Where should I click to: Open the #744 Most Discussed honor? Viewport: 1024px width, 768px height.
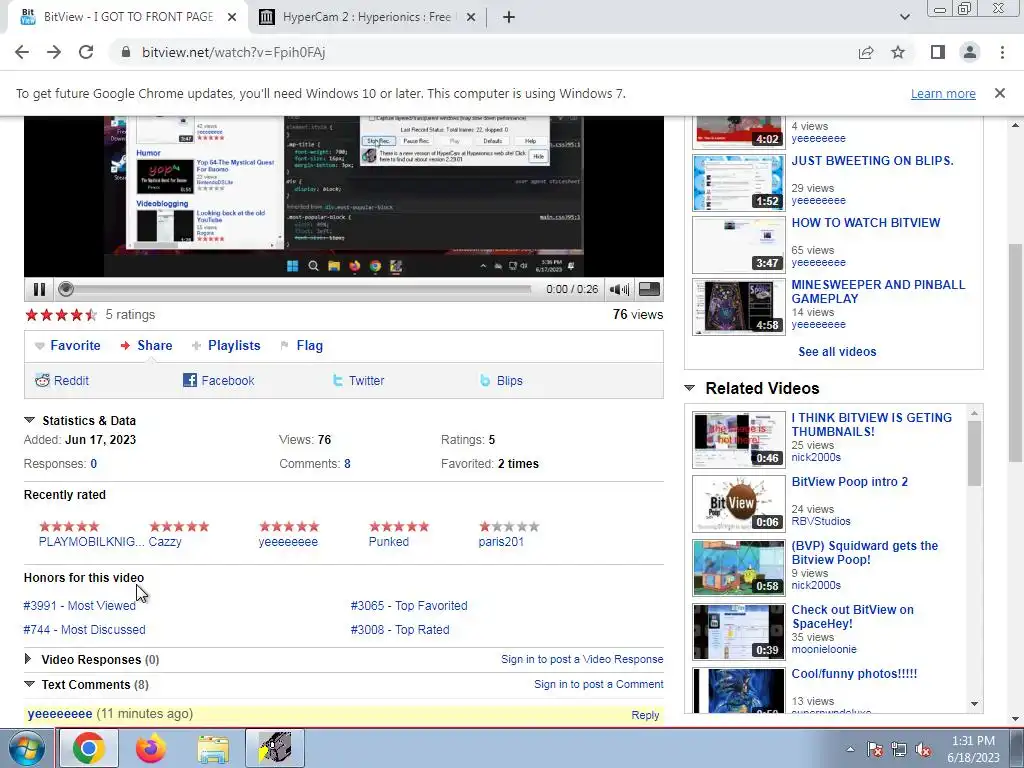click(x=84, y=630)
